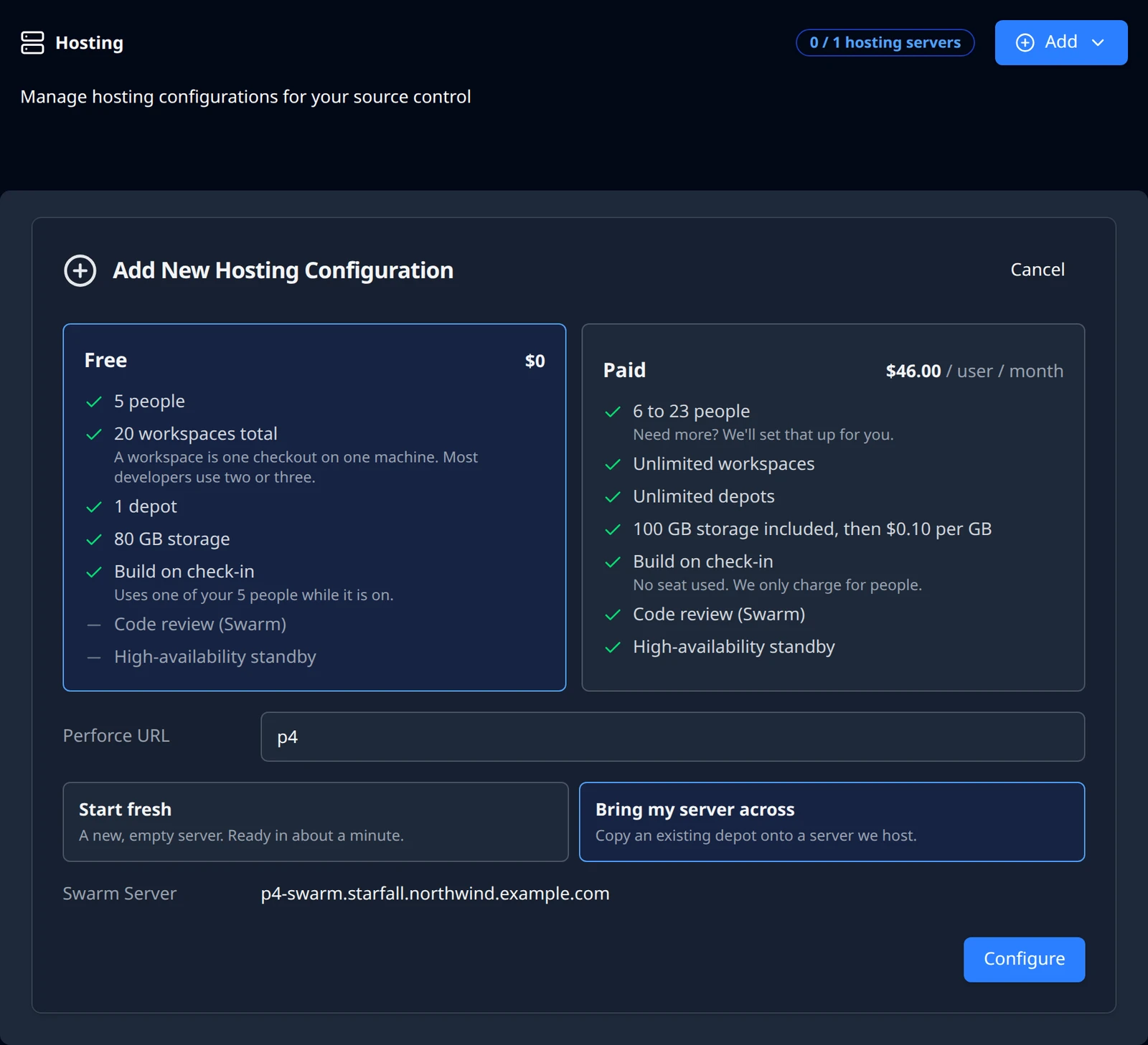Click into the Perforce URL input field
This screenshot has height=1045, width=1148.
672,737
